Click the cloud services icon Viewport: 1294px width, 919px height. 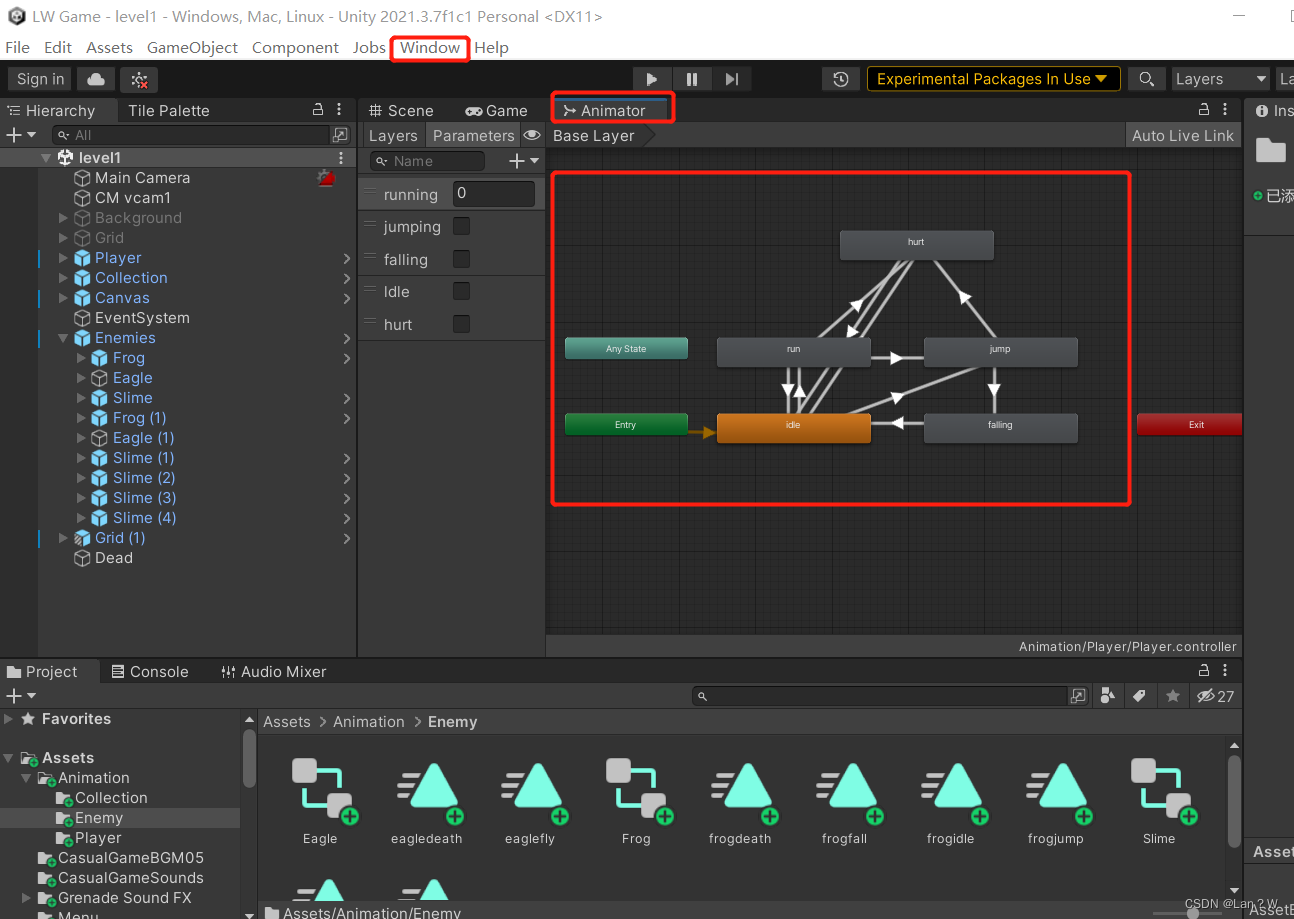tap(96, 79)
